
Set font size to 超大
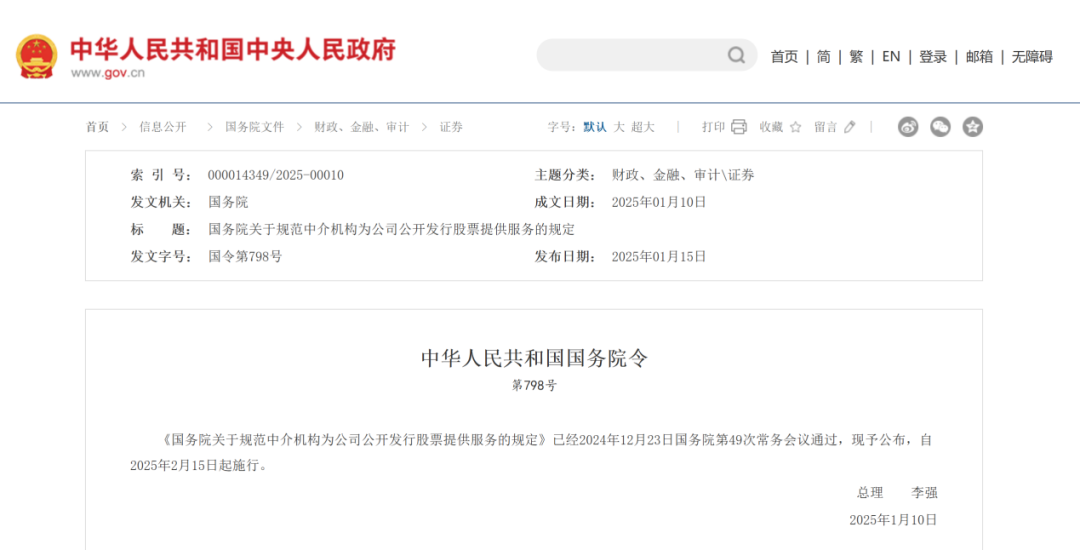tap(643, 127)
